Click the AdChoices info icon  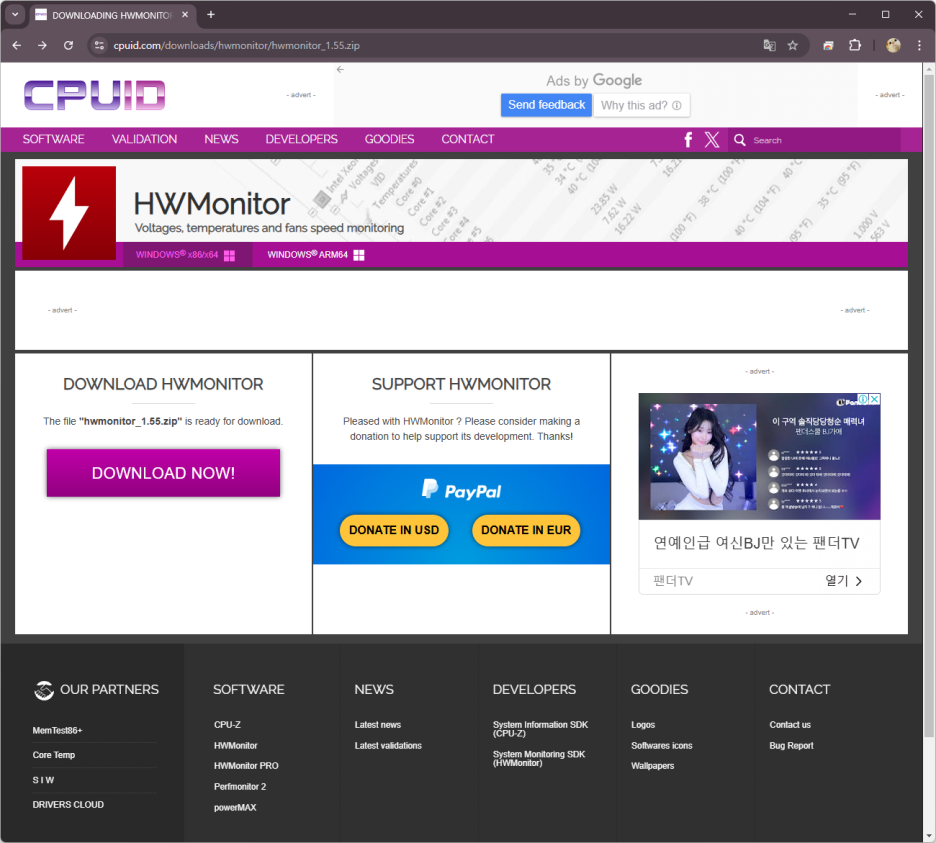pyautogui.click(x=863, y=399)
